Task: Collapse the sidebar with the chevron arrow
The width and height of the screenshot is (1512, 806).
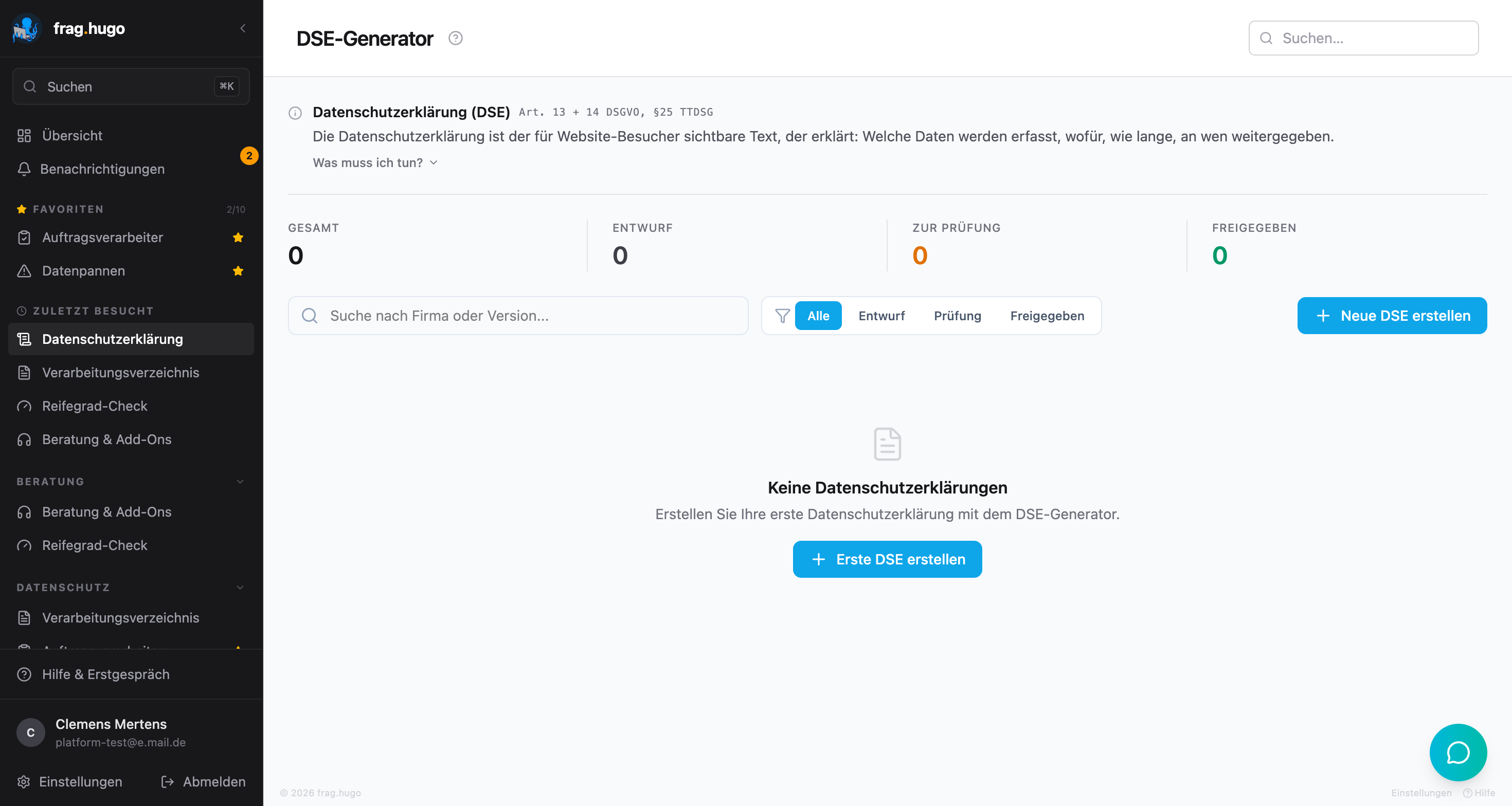Action: 243,28
